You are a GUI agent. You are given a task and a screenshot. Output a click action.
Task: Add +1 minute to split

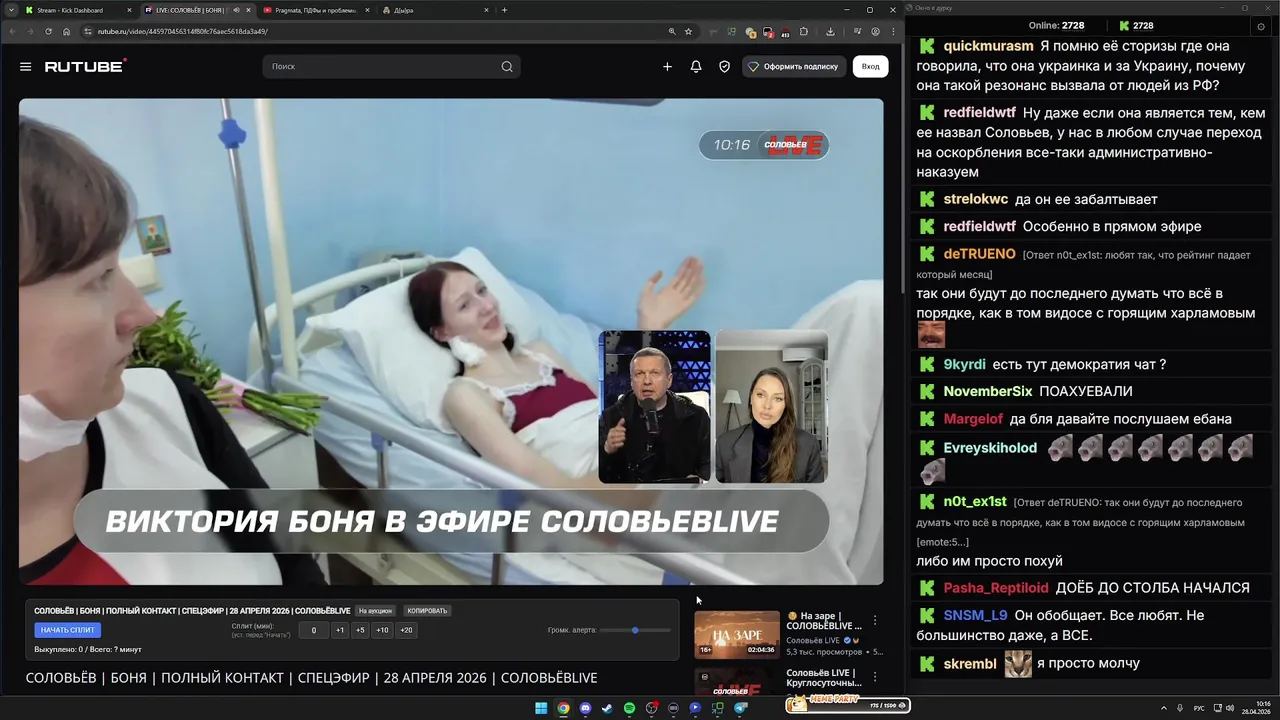(x=340, y=630)
